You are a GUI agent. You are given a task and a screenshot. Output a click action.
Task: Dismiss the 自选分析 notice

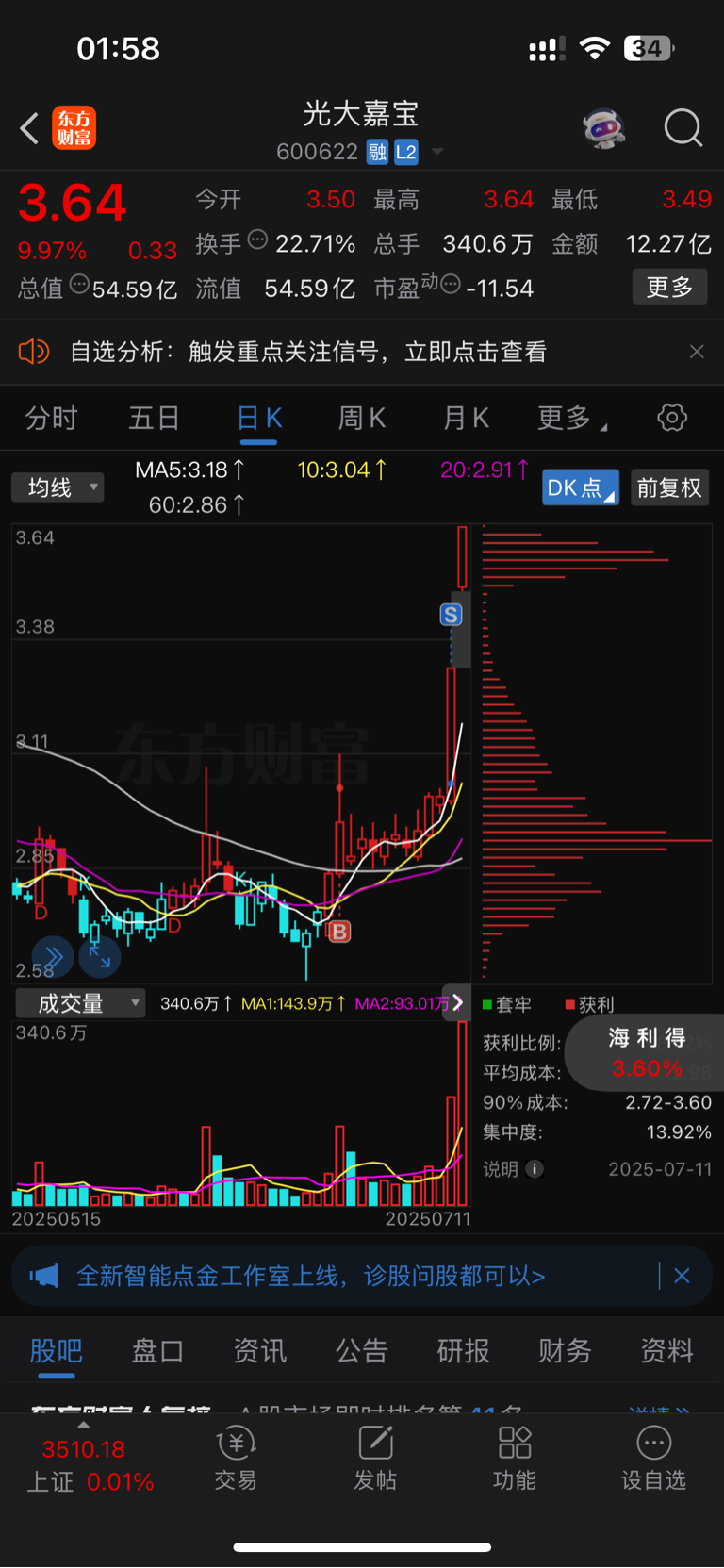(x=697, y=352)
